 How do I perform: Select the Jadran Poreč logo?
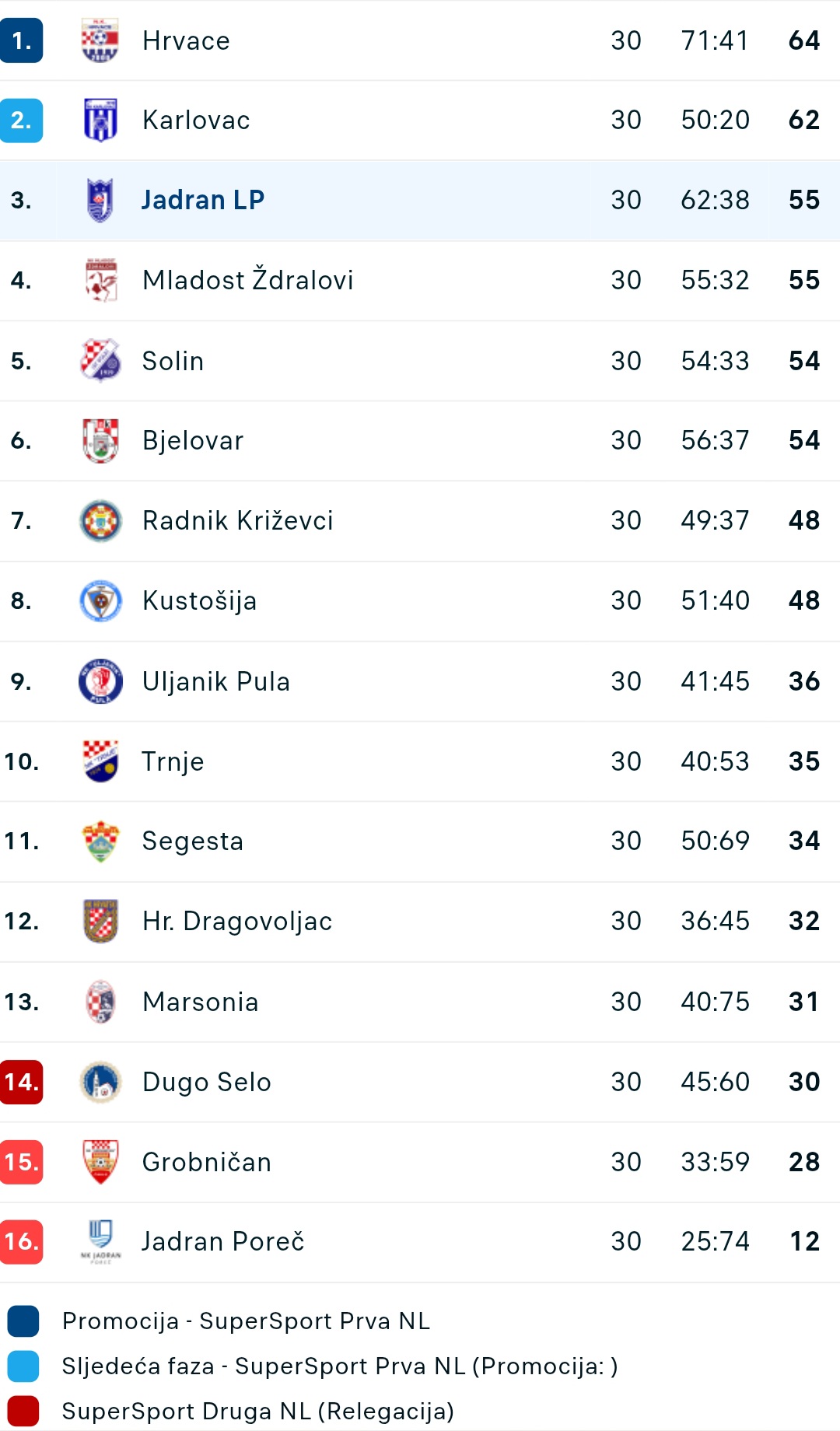tap(100, 1242)
